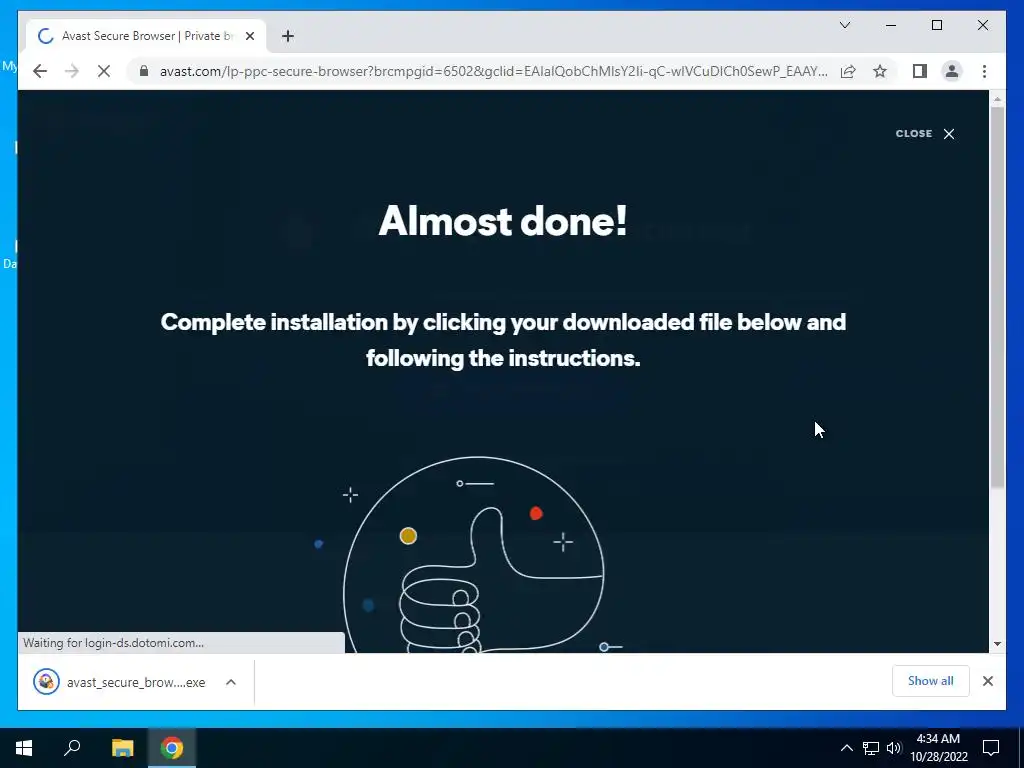
Task: Click the thumbs-up illustration
Action: [473, 555]
